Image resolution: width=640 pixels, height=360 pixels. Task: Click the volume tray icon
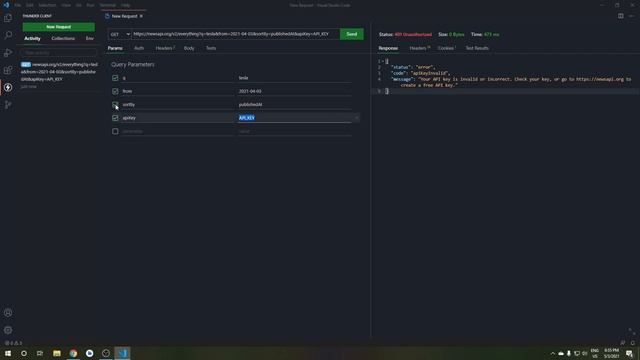tap(584, 353)
